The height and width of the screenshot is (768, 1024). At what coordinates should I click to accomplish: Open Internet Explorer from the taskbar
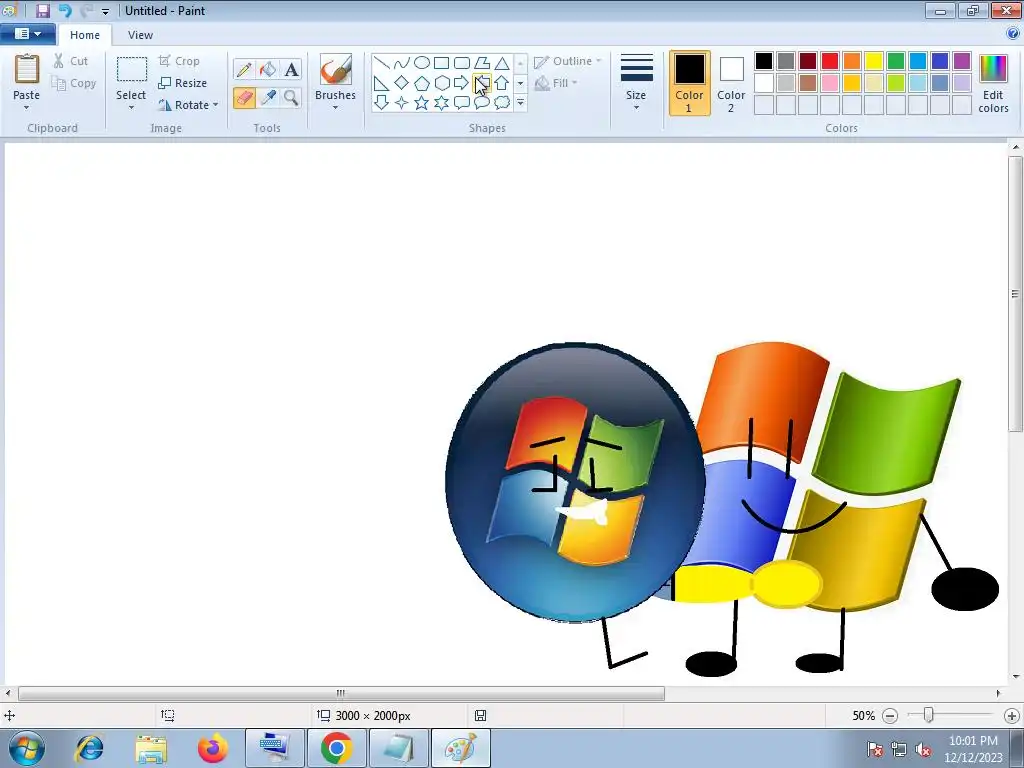[x=89, y=748]
